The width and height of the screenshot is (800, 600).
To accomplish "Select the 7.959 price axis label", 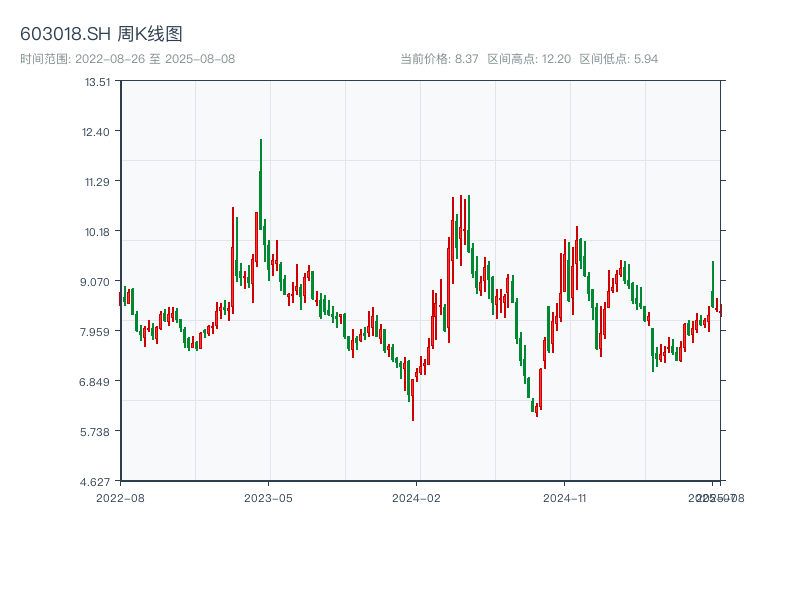I will [x=96, y=332].
